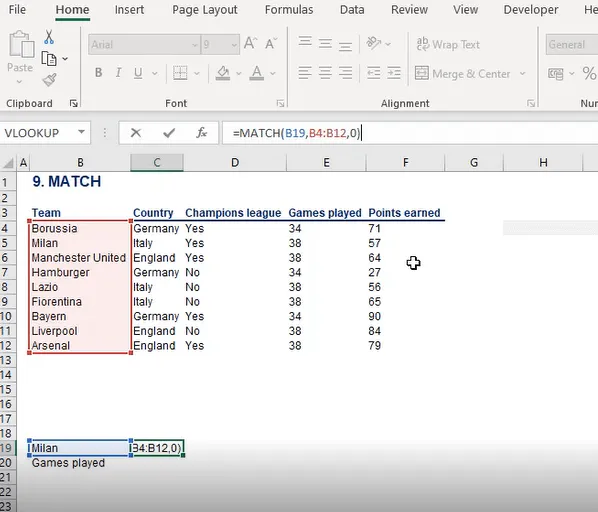Screen dimensions: 598x512
Task: Open the Name Box dropdown arrow
Action: click(81, 132)
